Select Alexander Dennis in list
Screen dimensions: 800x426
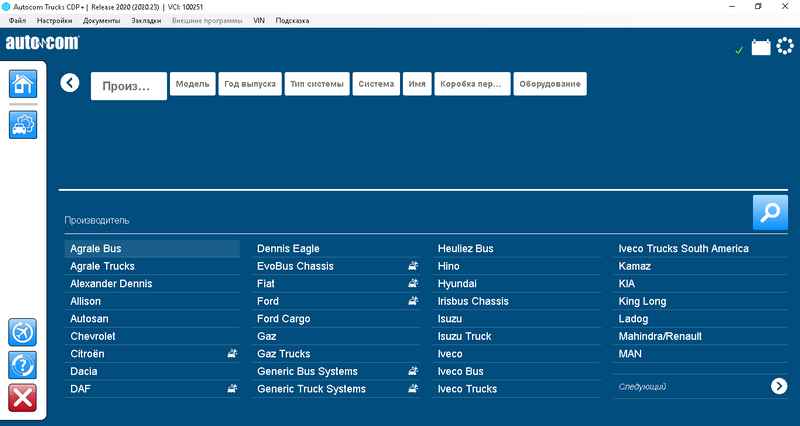click(x=152, y=284)
